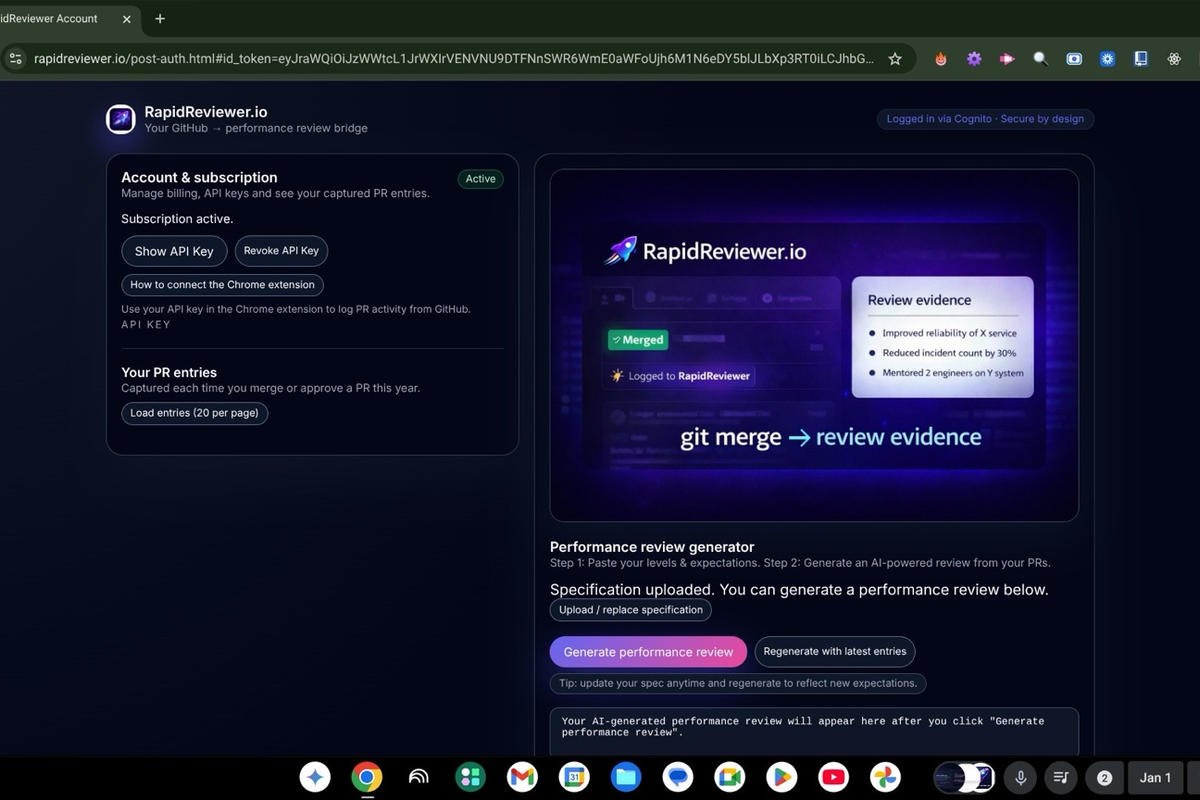
Task: Click the blue sun extension icon
Action: [x=1107, y=58]
